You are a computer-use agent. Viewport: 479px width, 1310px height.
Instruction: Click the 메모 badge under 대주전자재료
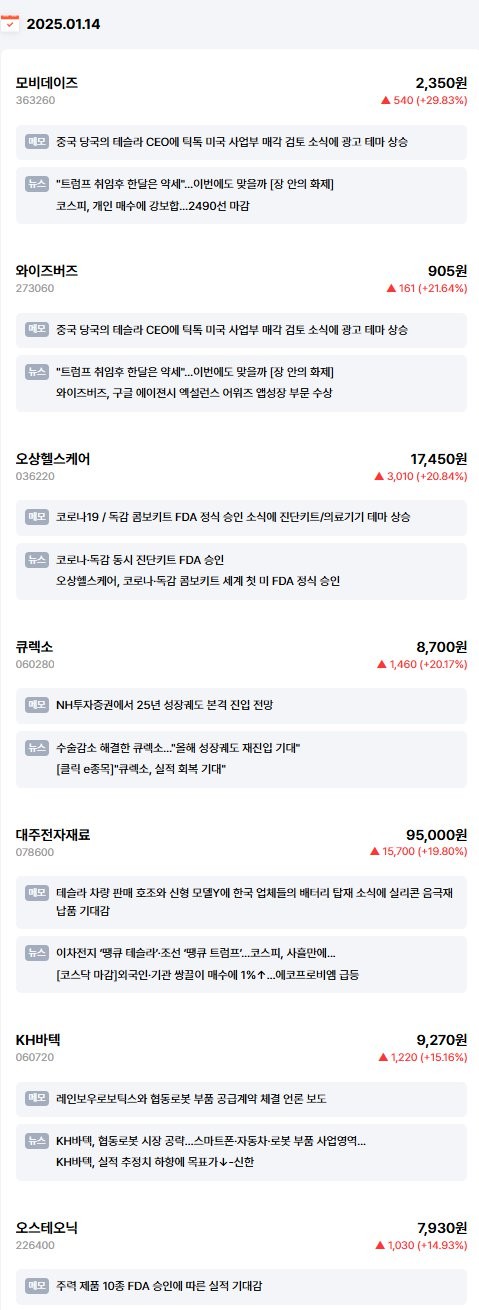tap(37, 892)
